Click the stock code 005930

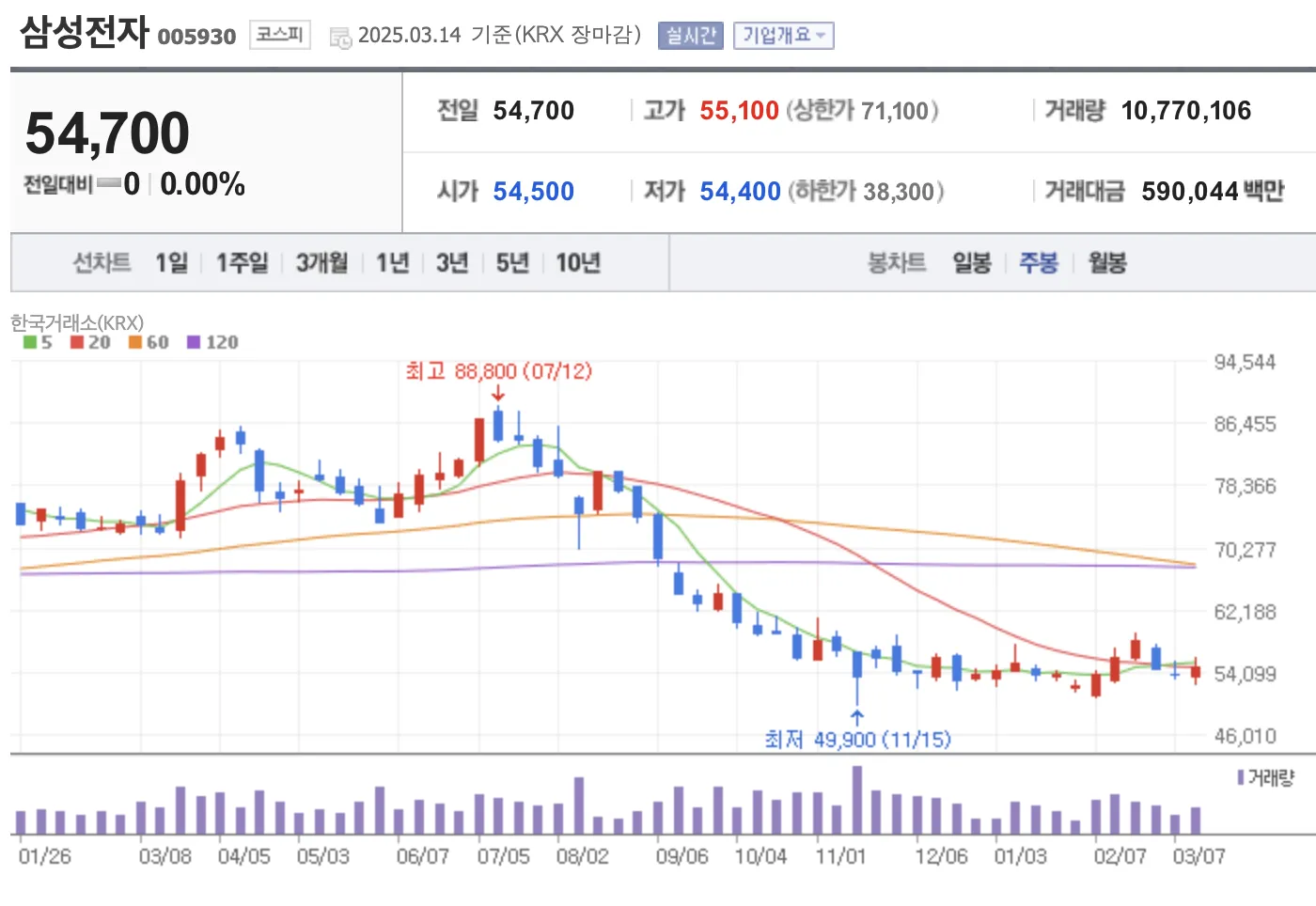(x=196, y=37)
